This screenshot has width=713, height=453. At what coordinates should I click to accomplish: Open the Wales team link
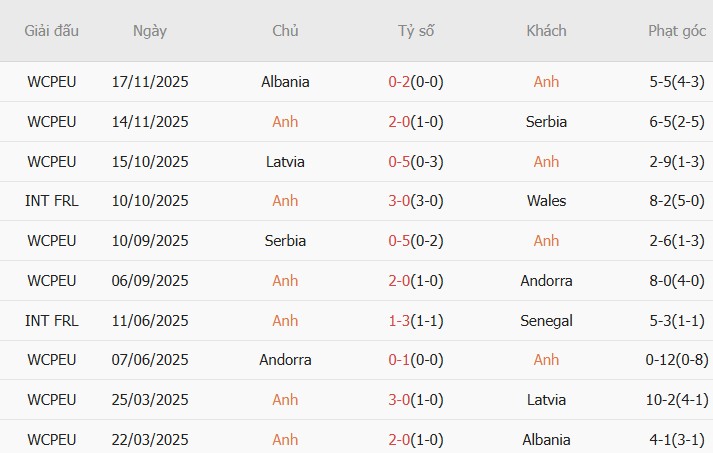(546, 201)
